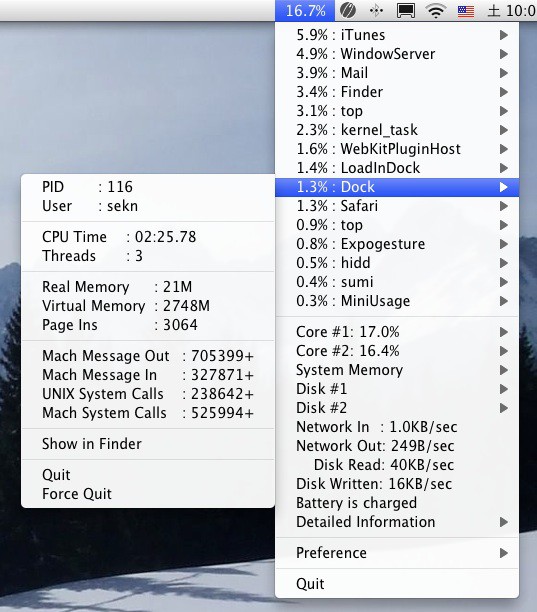Click the Mach Message Out value line
537x612 pixels.
(148, 356)
